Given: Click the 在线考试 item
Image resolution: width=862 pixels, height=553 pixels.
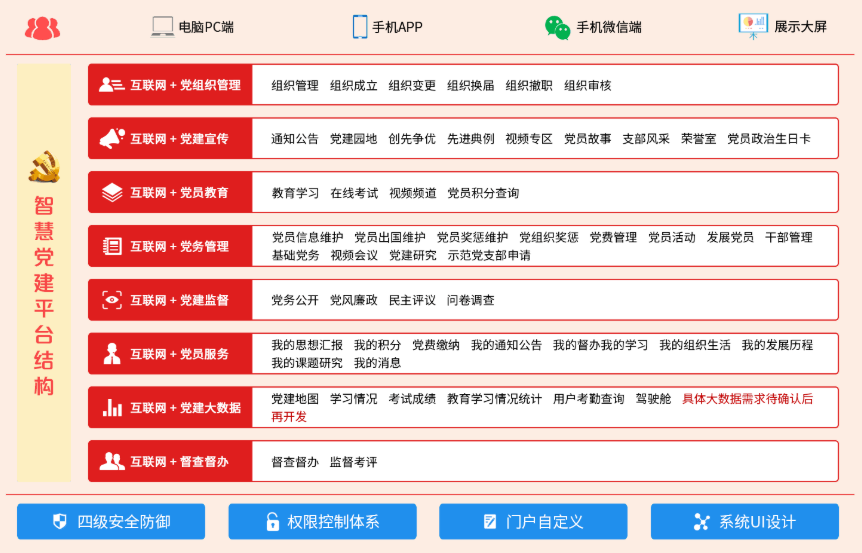Looking at the screenshot, I should point(354,193).
